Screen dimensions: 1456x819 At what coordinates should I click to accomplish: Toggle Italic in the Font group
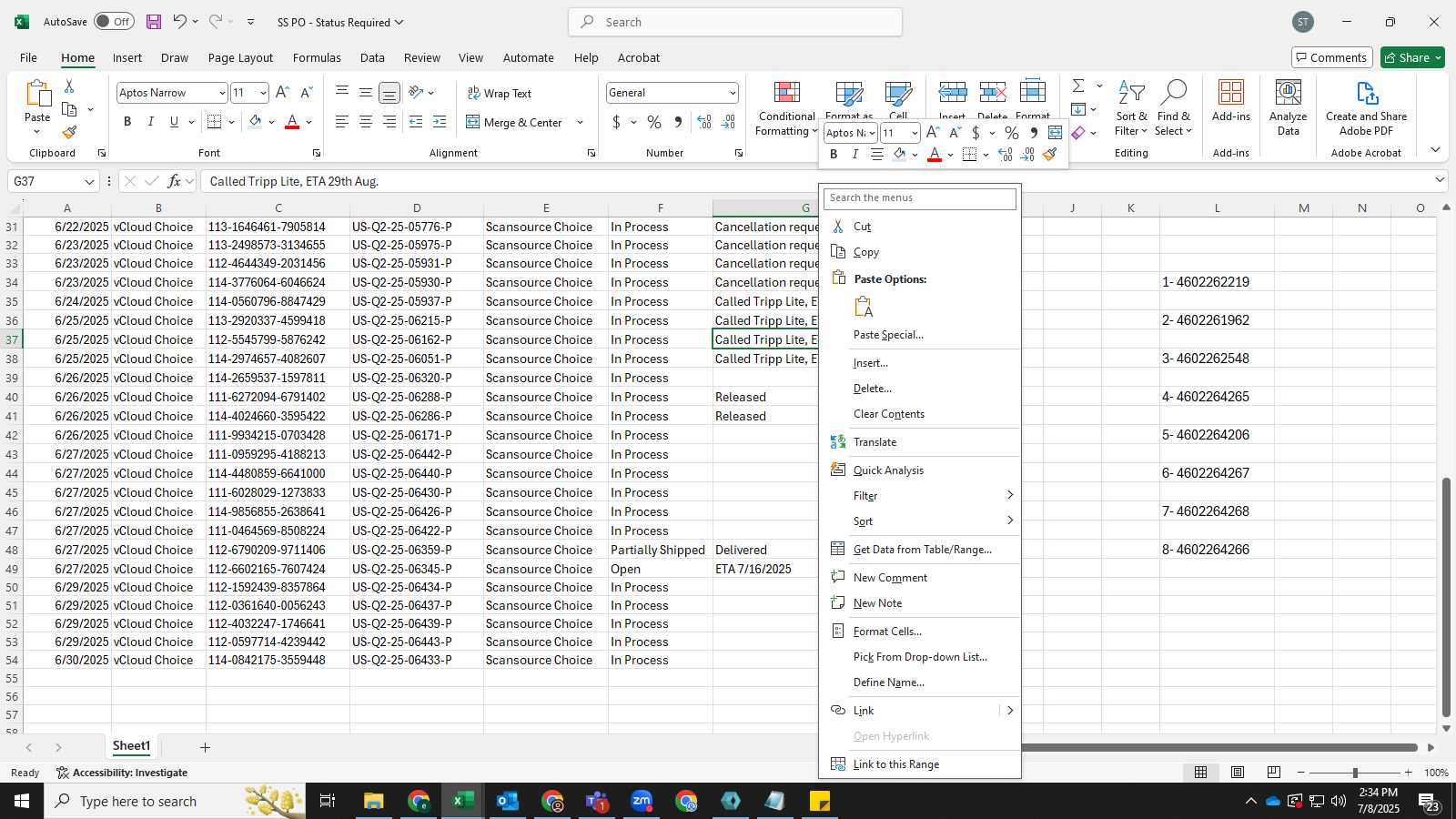tap(150, 122)
